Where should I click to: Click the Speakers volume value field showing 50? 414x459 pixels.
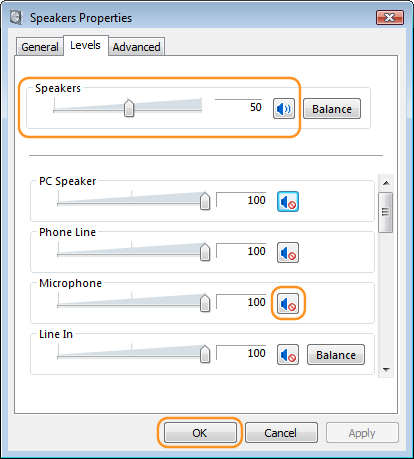239,107
